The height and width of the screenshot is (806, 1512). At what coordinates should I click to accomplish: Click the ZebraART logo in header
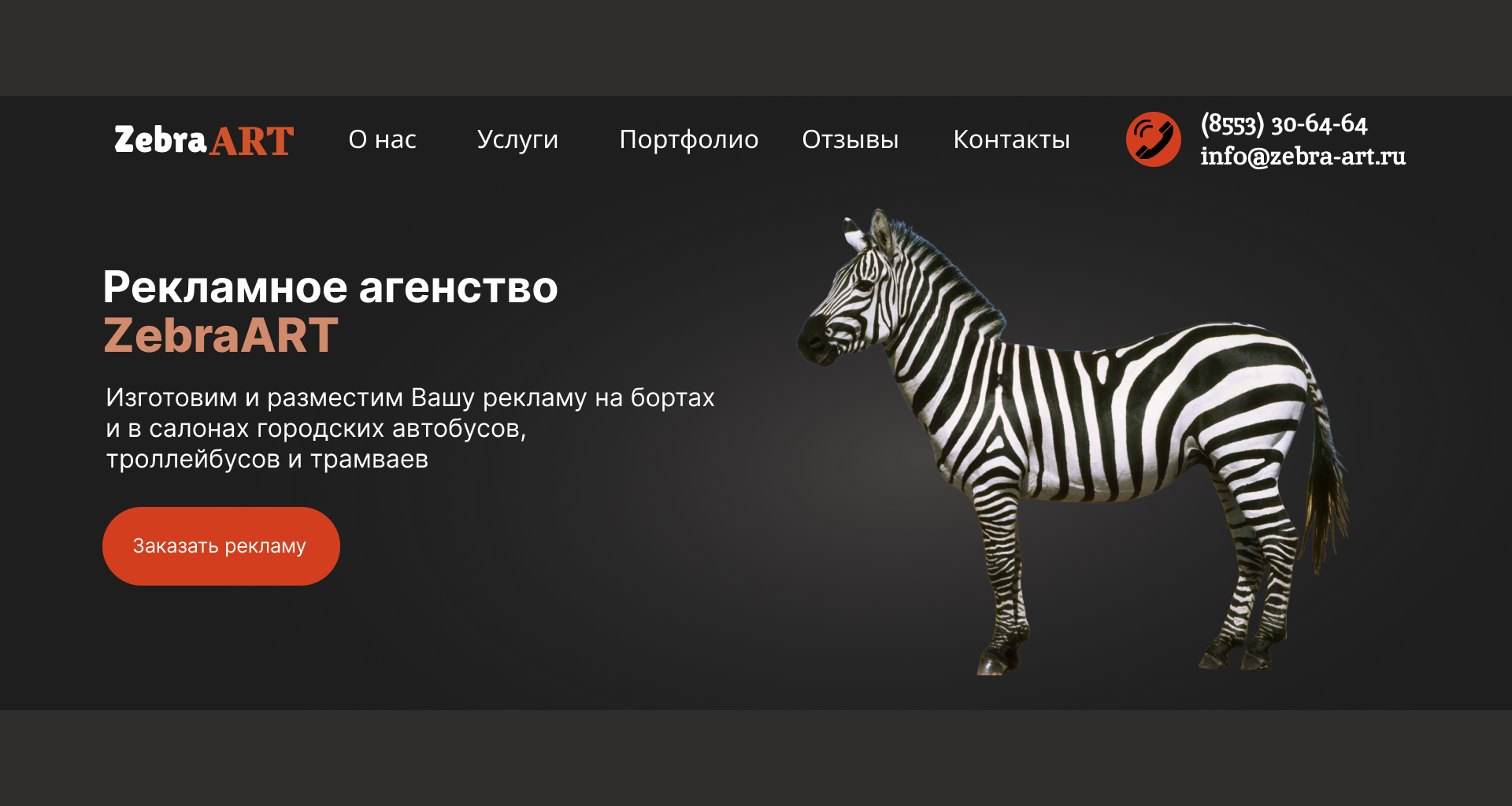coord(204,140)
